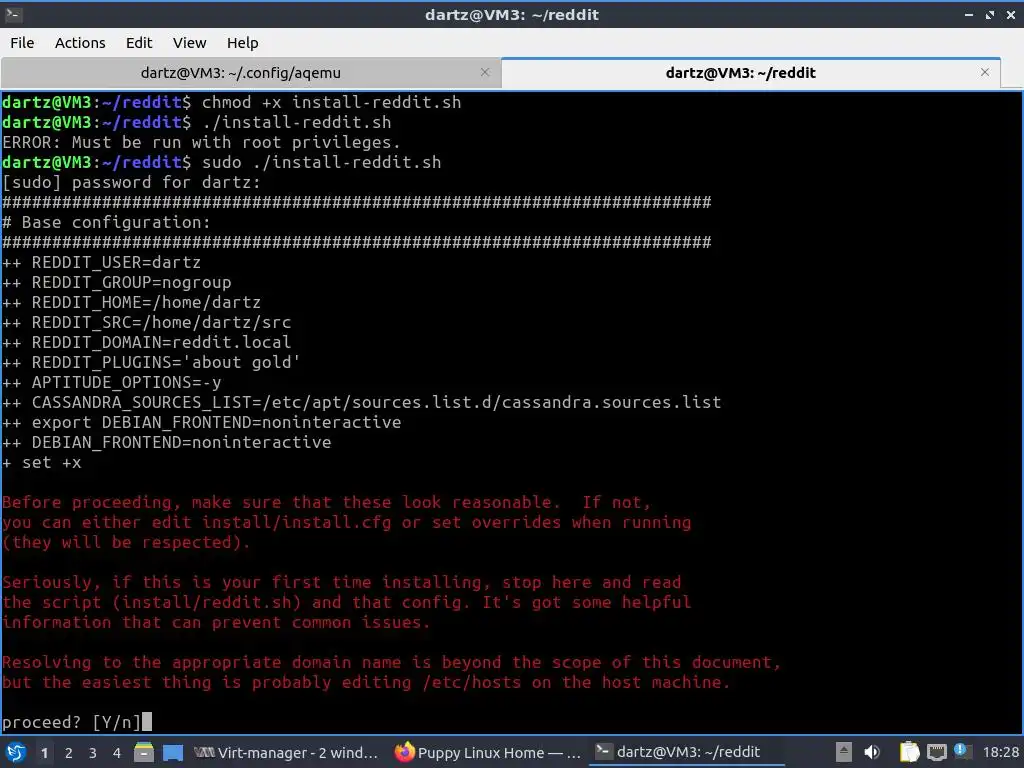The height and width of the screenshot is (768, 1024).
Task: Close the terminal window
Action: pyautogui.click(x=1010, y=14)
